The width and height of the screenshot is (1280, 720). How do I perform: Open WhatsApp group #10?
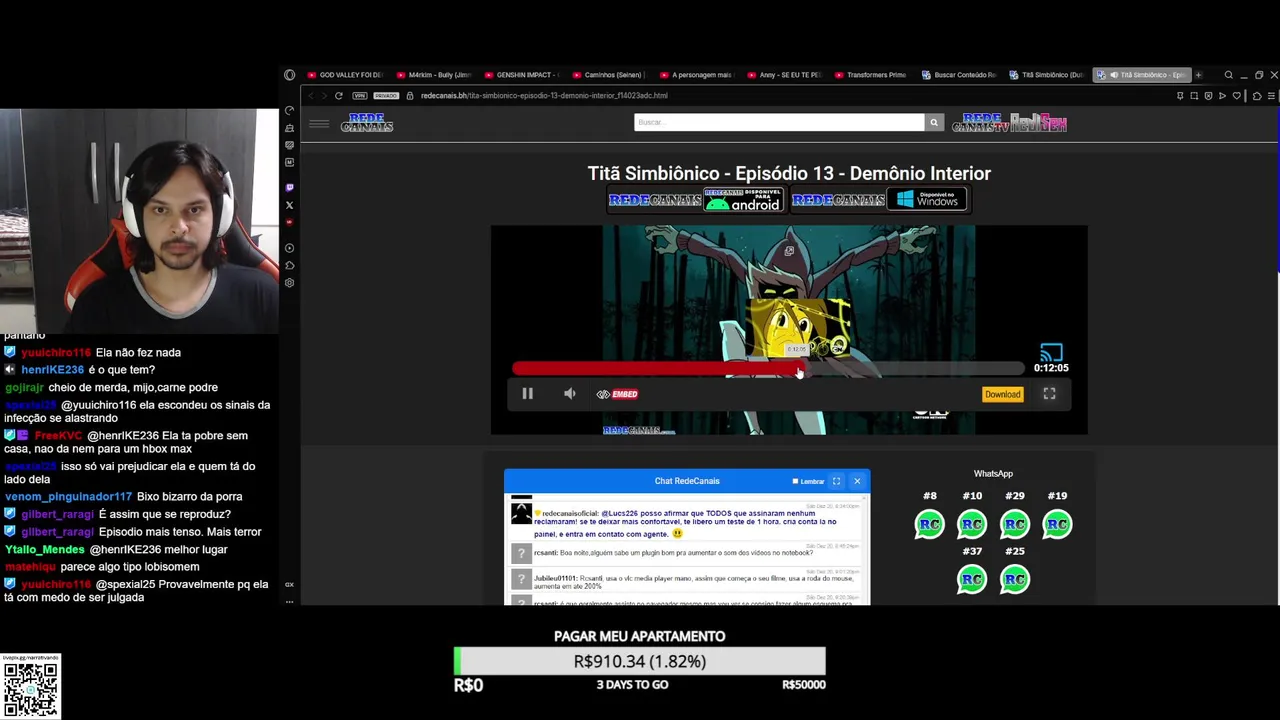click(x=972, y=524)
